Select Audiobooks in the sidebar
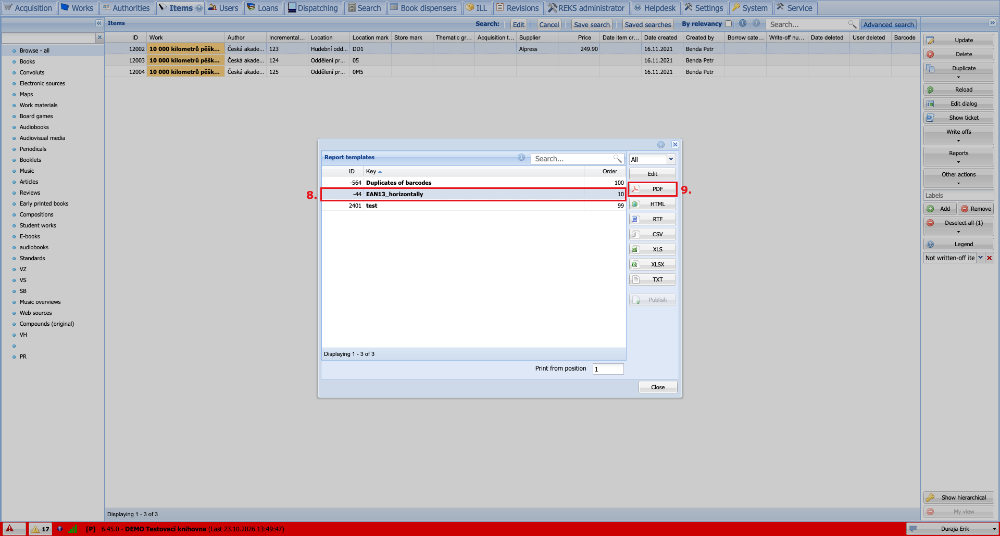 (34, 127)
